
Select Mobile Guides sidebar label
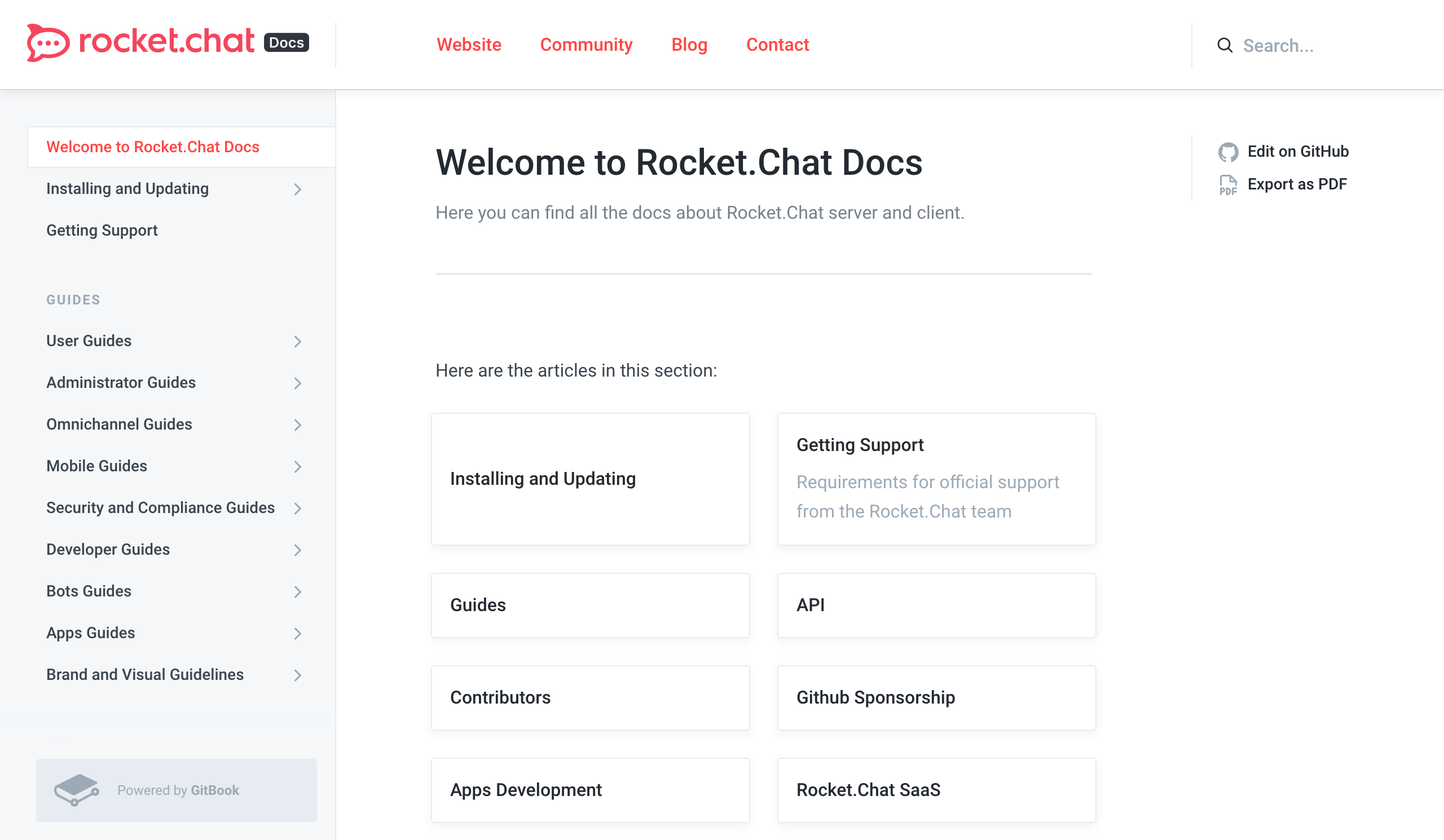(97, 466)
